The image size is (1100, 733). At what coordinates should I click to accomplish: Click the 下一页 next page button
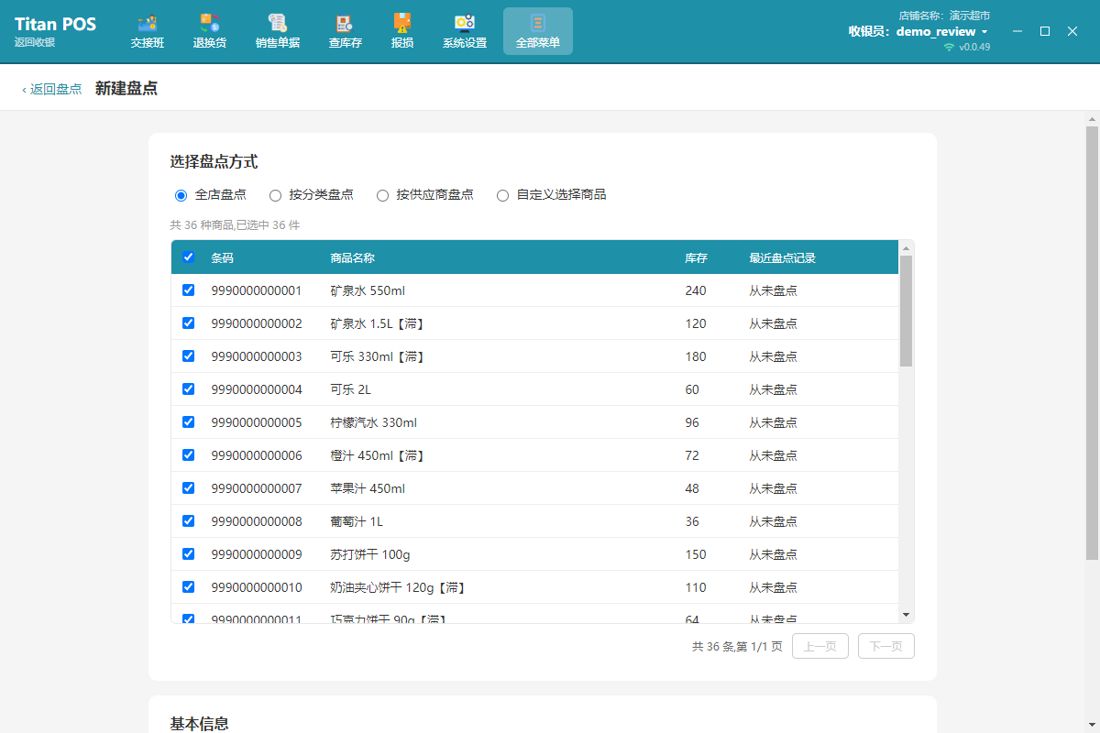tap(886, 646)
